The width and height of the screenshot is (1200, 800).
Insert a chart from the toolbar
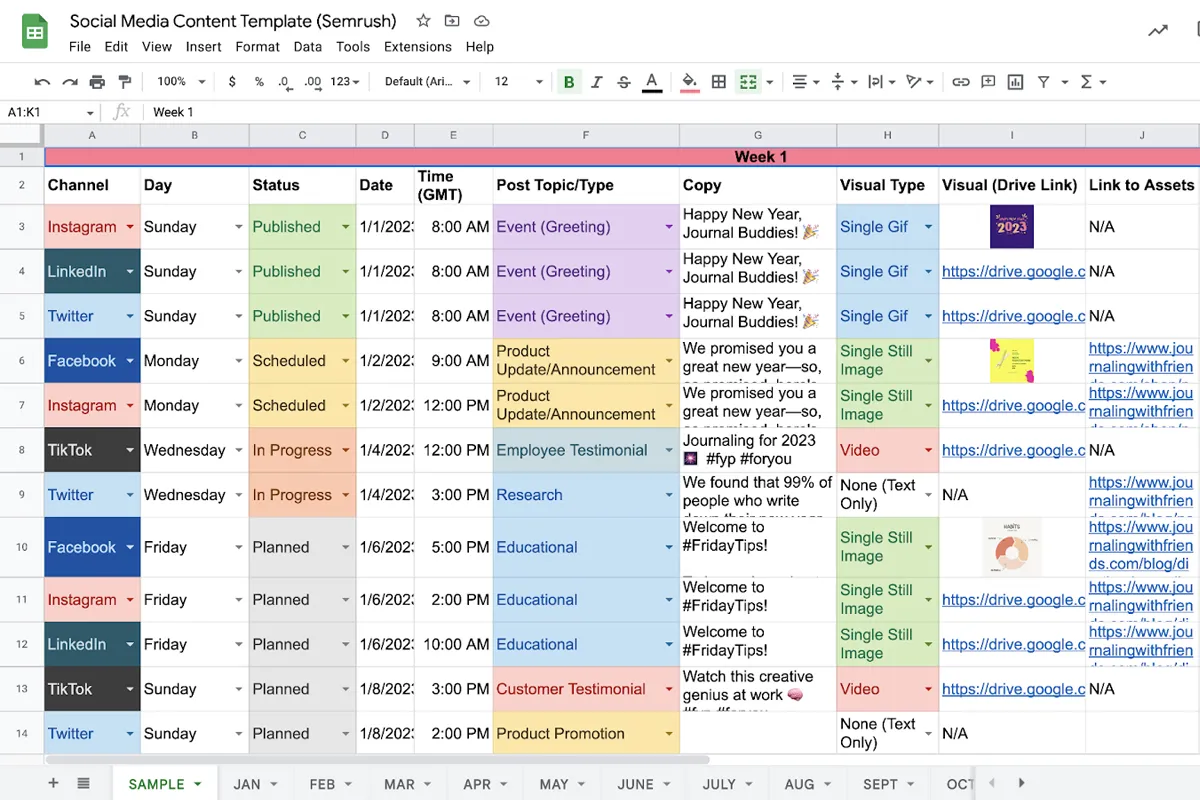(1015, 82)
